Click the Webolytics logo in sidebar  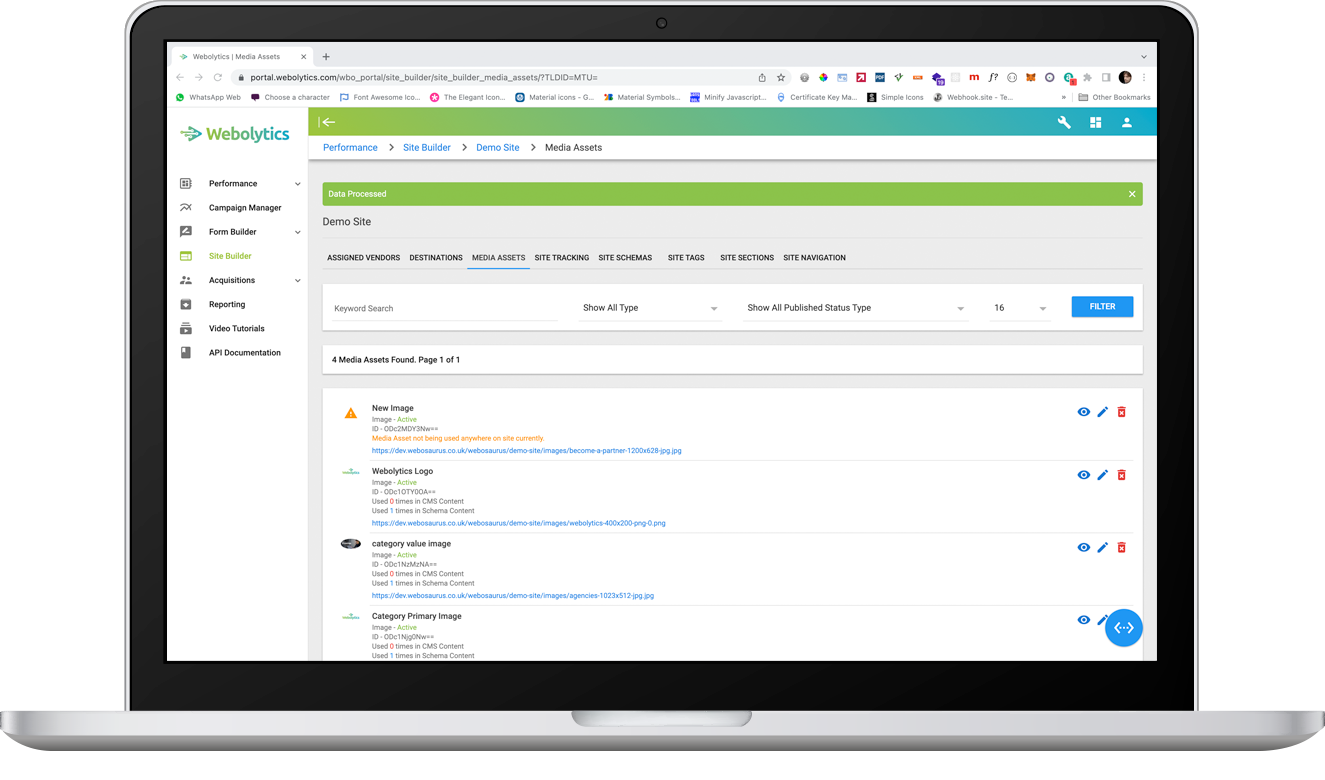(x=236, y=134)
